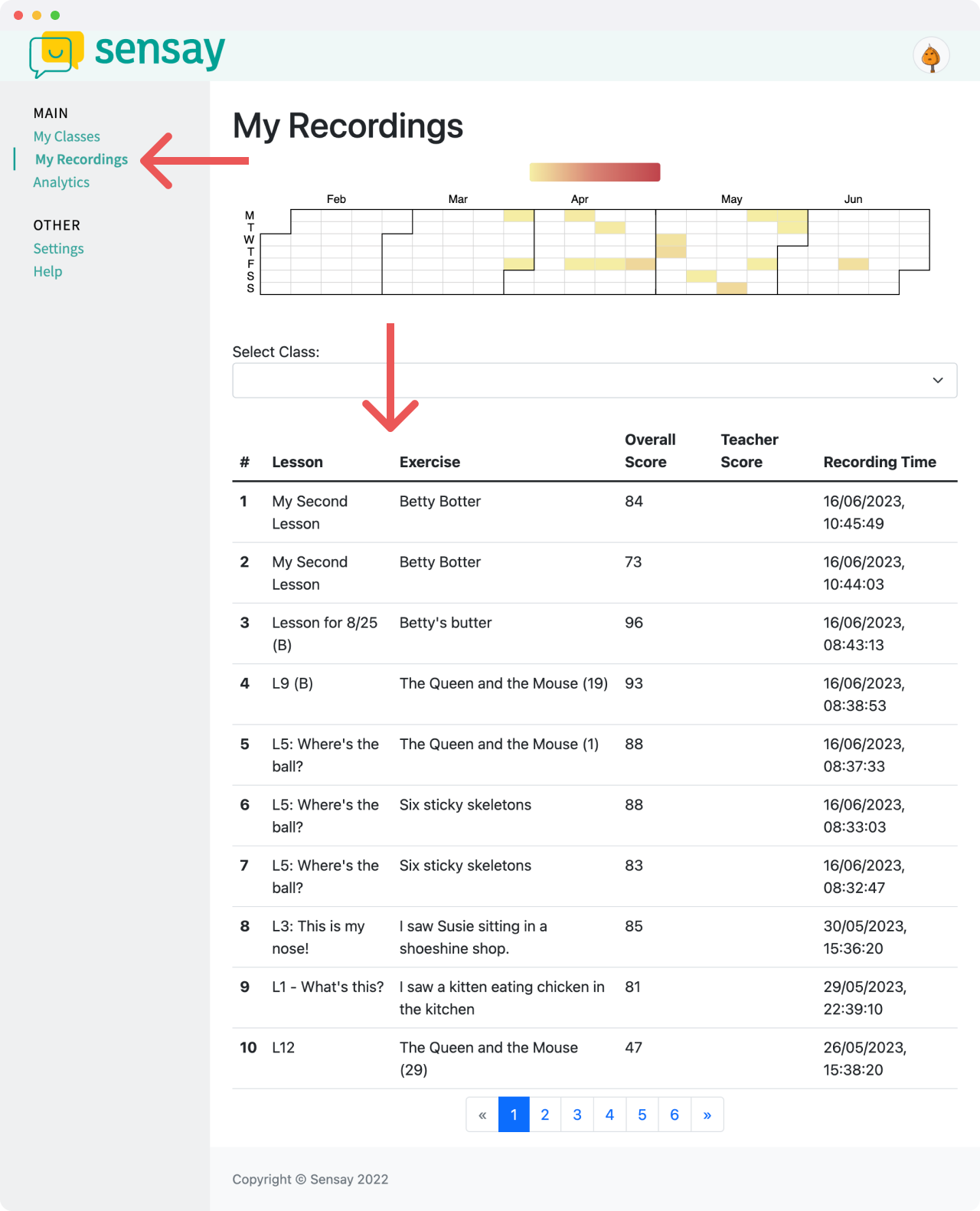The image size is (980, 1211).
Task: Click the Overall Score column header
Action: [x=650, y=450]
